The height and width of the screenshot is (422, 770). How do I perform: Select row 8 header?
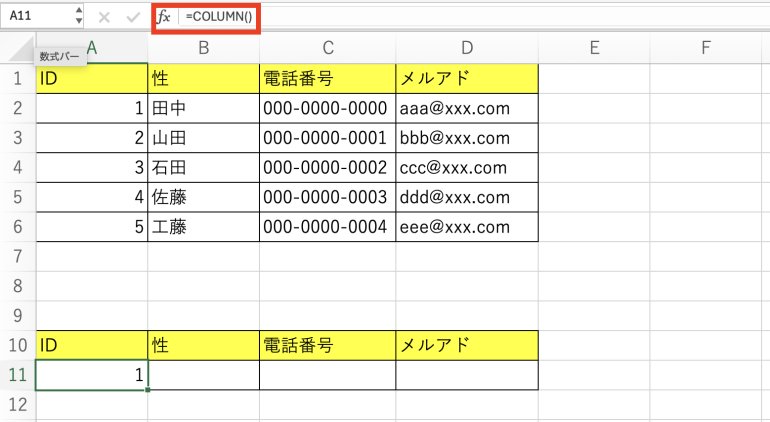click(18, 286)
